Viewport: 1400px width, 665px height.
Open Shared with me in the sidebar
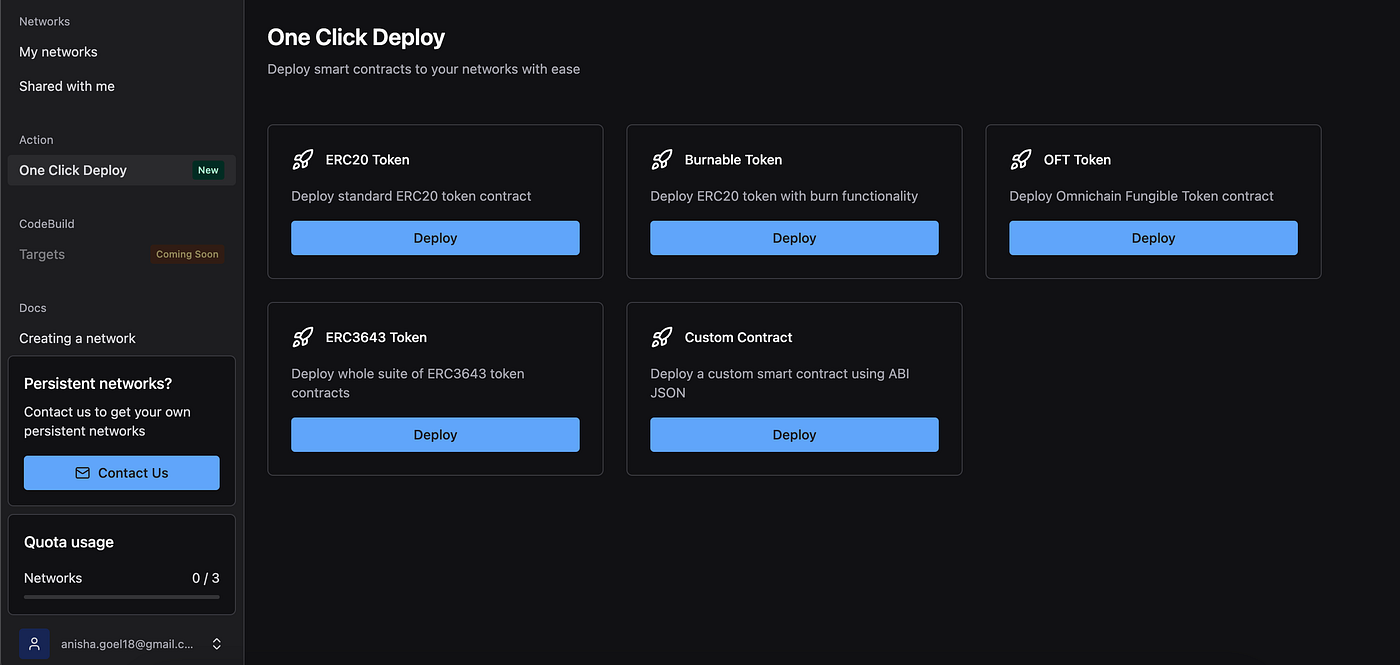(67, 86)
